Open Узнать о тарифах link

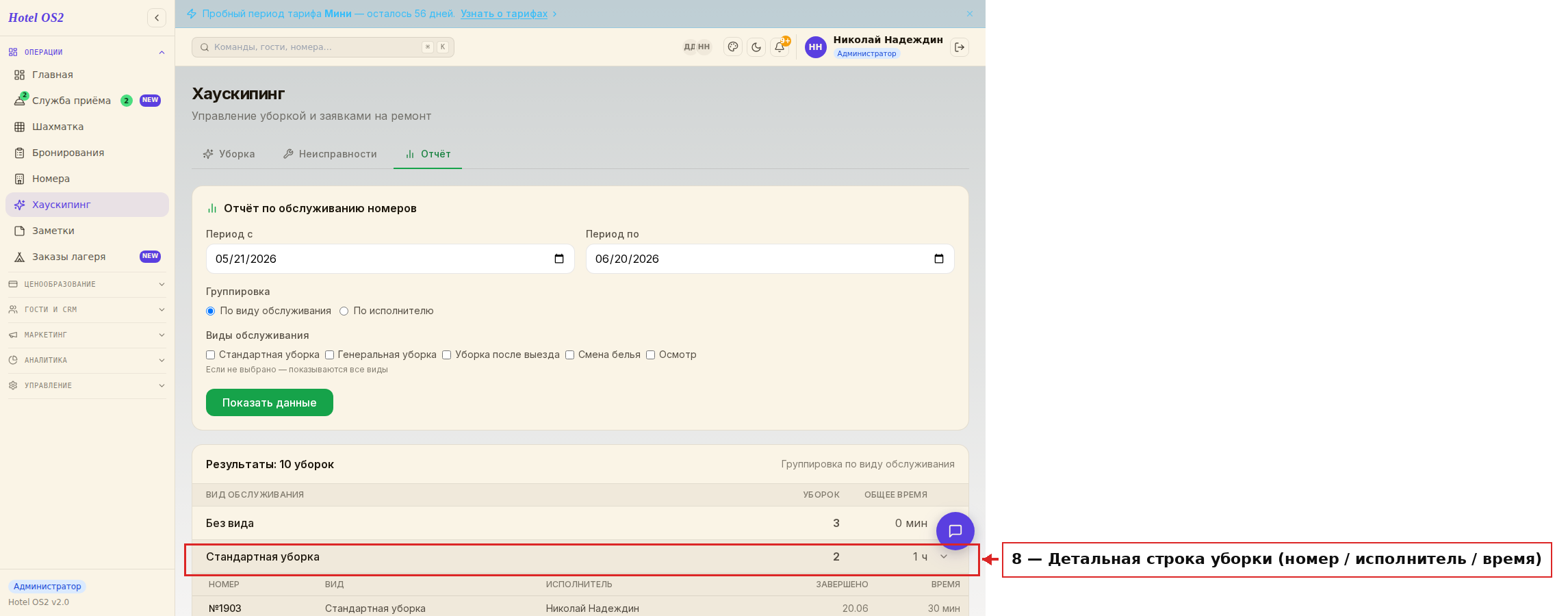(x=504, y=14)
